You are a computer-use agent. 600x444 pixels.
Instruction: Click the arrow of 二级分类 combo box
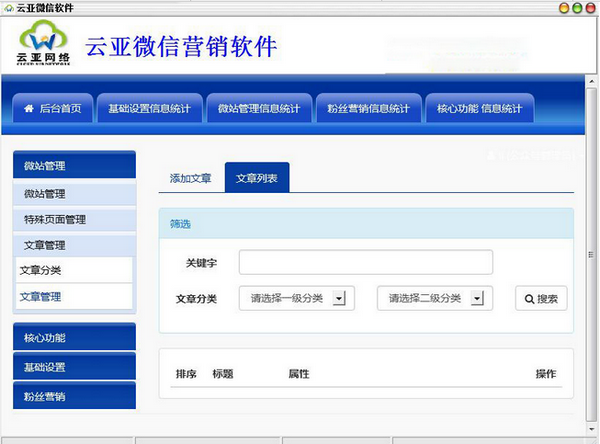[x=477, y=298]
